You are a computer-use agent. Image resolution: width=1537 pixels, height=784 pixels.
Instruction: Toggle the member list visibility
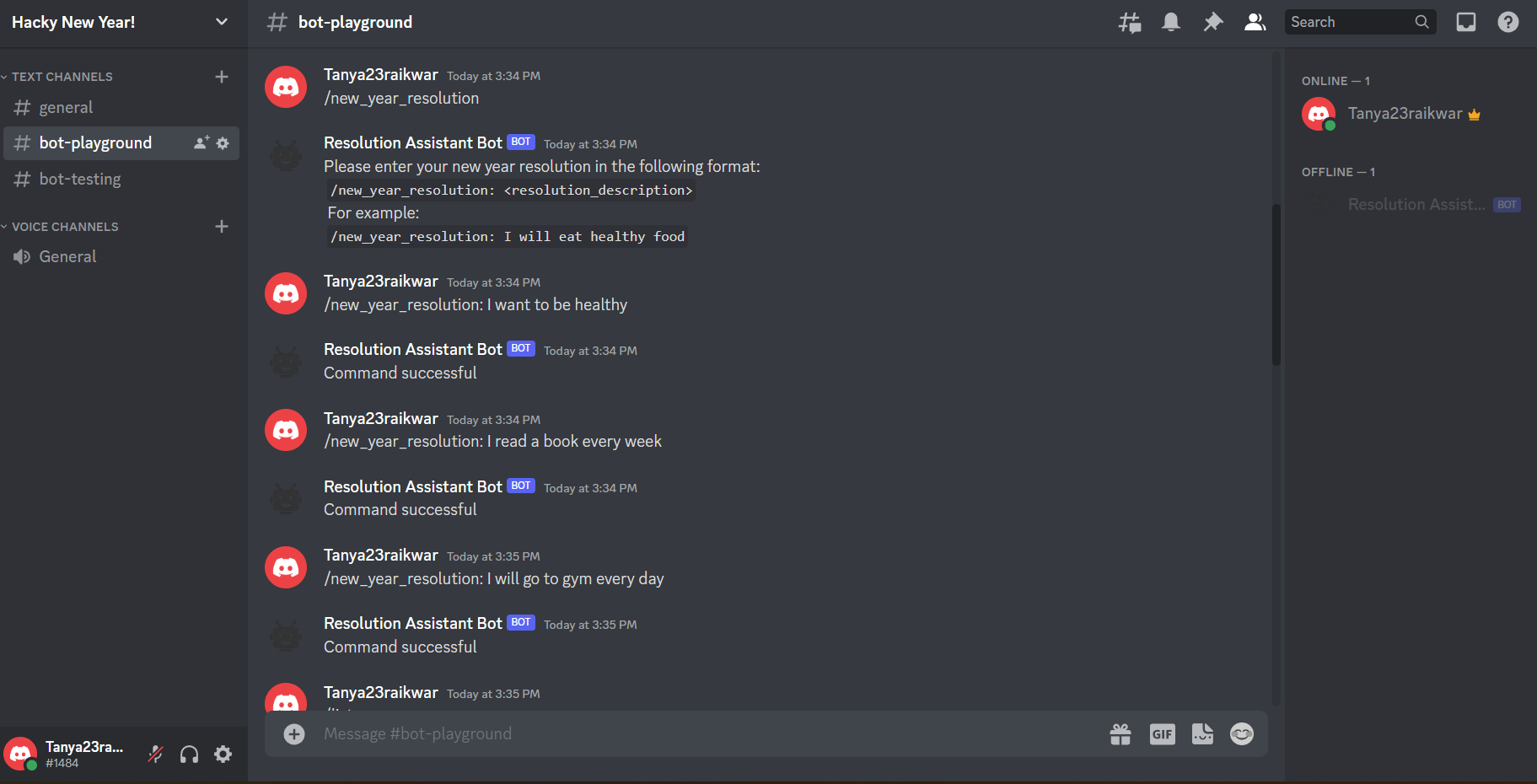(1255, 23)
